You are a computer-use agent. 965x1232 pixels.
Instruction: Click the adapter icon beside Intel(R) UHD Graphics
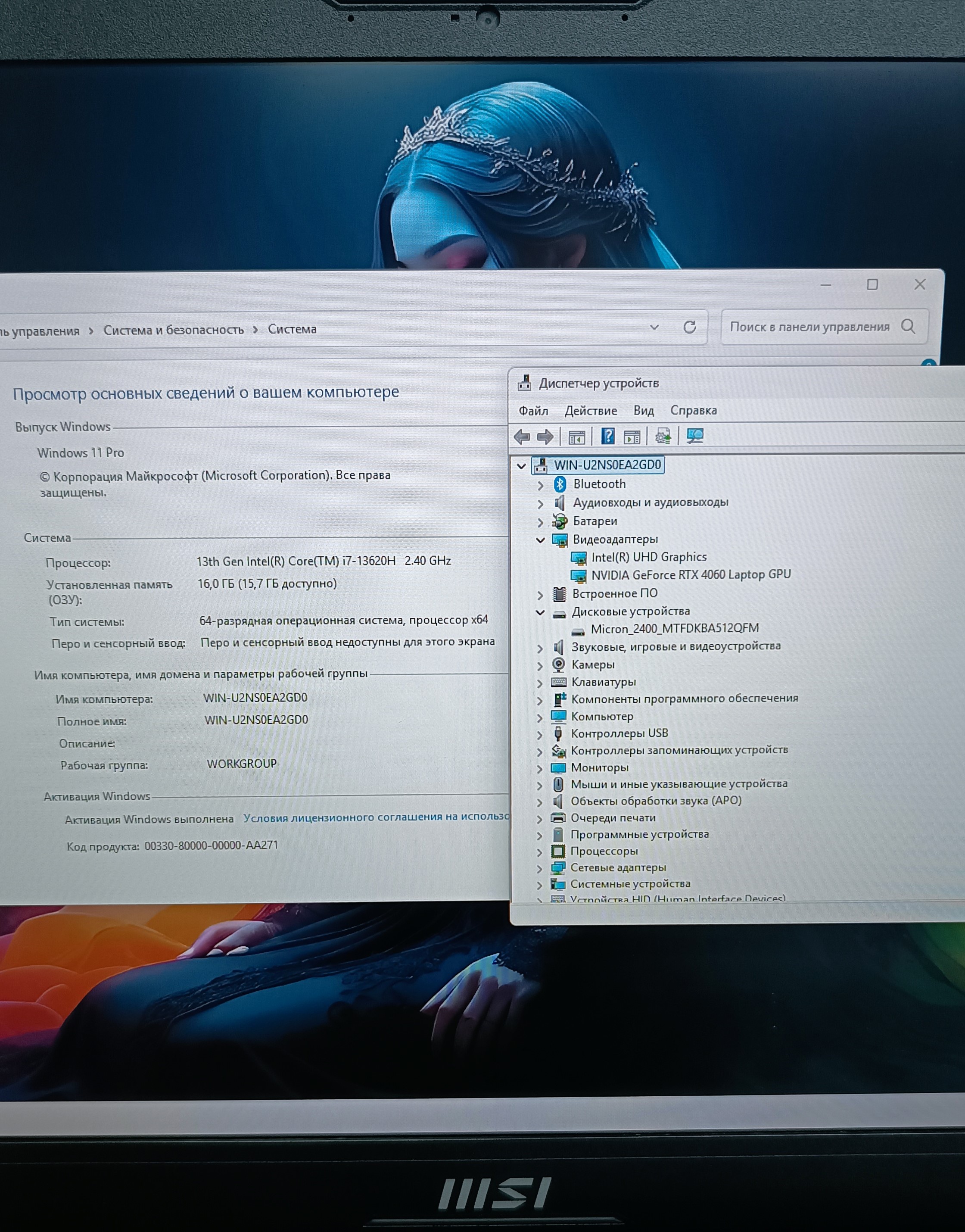579,558
